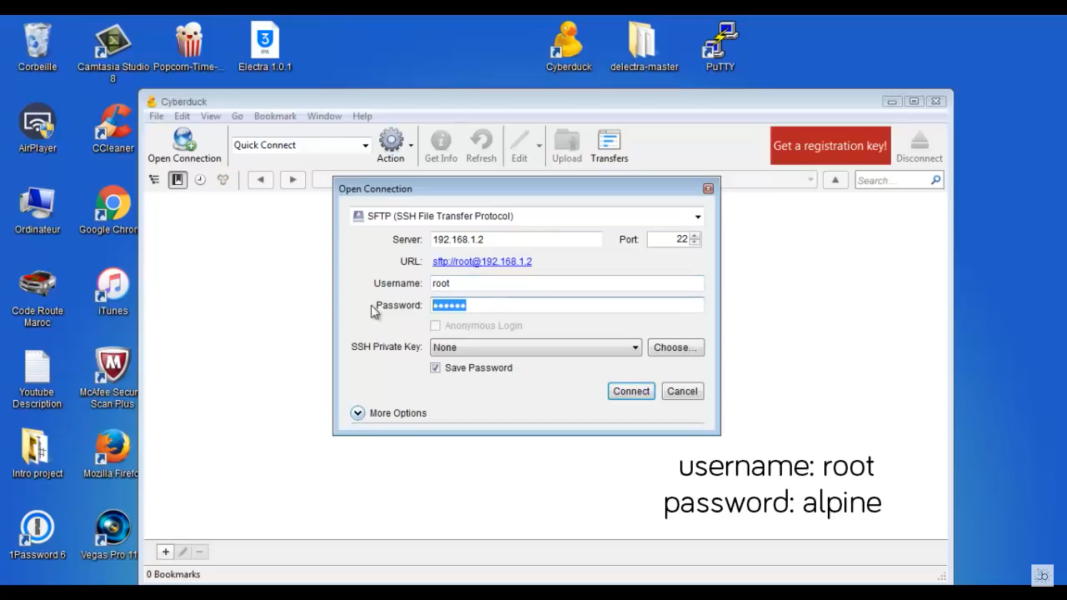
Task: Open the Corbeille recycle bin
Action: [37, 46]
